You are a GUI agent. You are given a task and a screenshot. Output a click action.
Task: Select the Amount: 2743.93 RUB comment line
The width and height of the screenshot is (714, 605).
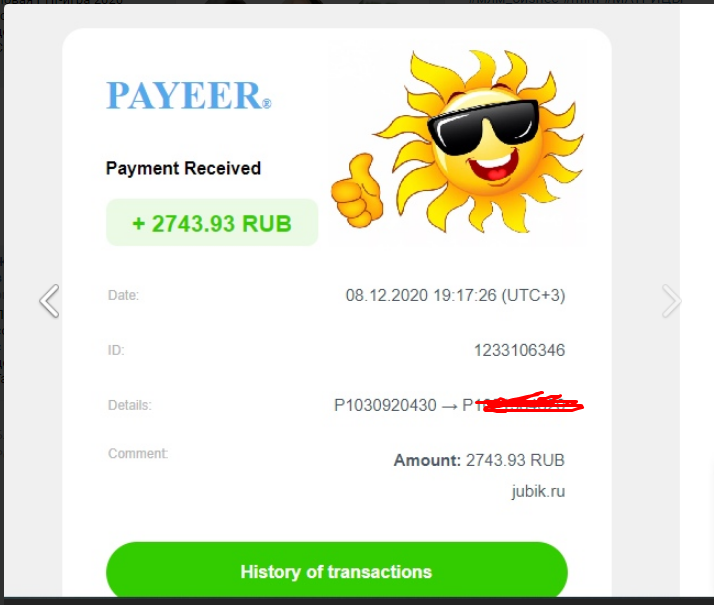point(479,460)
